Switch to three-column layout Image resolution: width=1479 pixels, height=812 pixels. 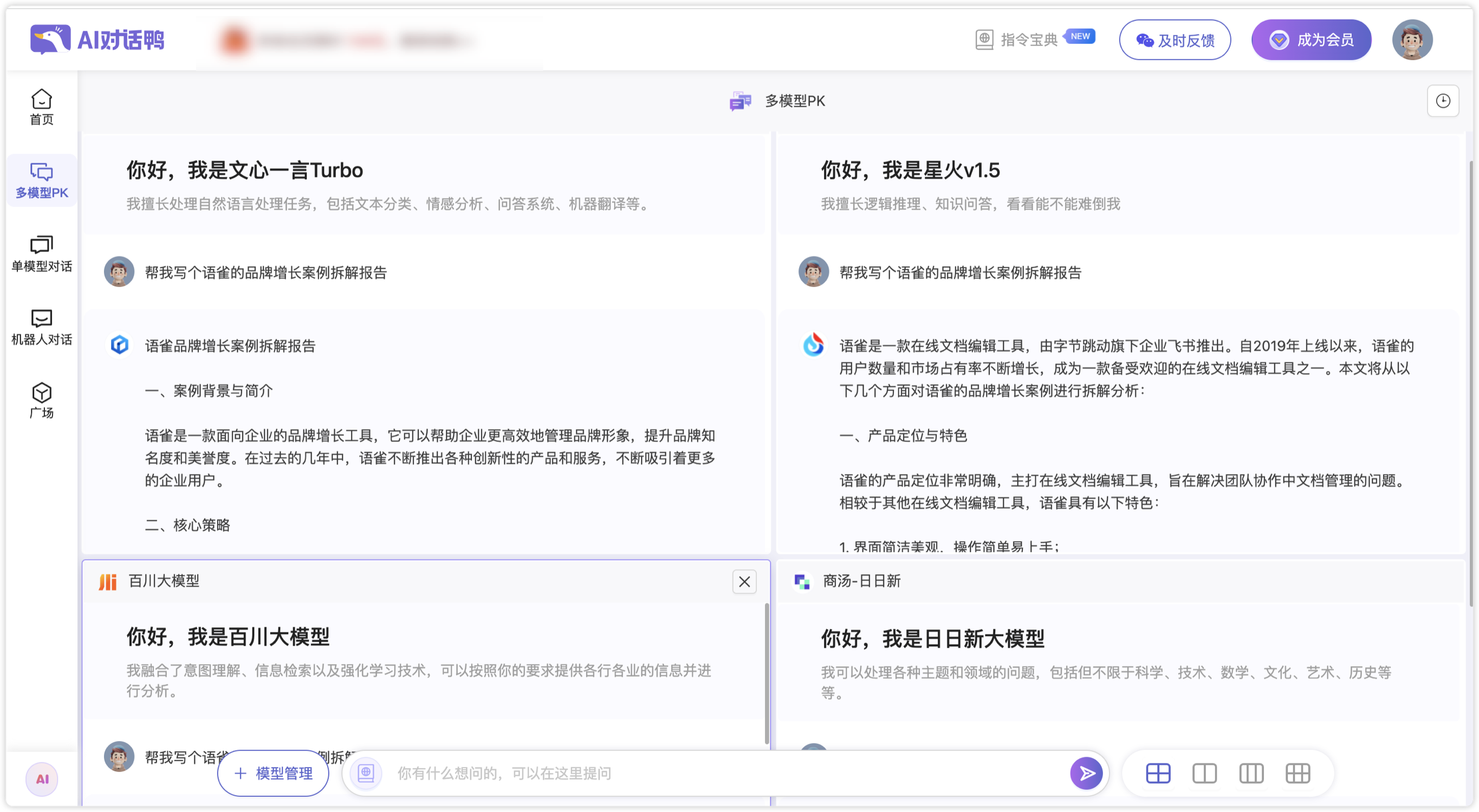point(1251,773)
